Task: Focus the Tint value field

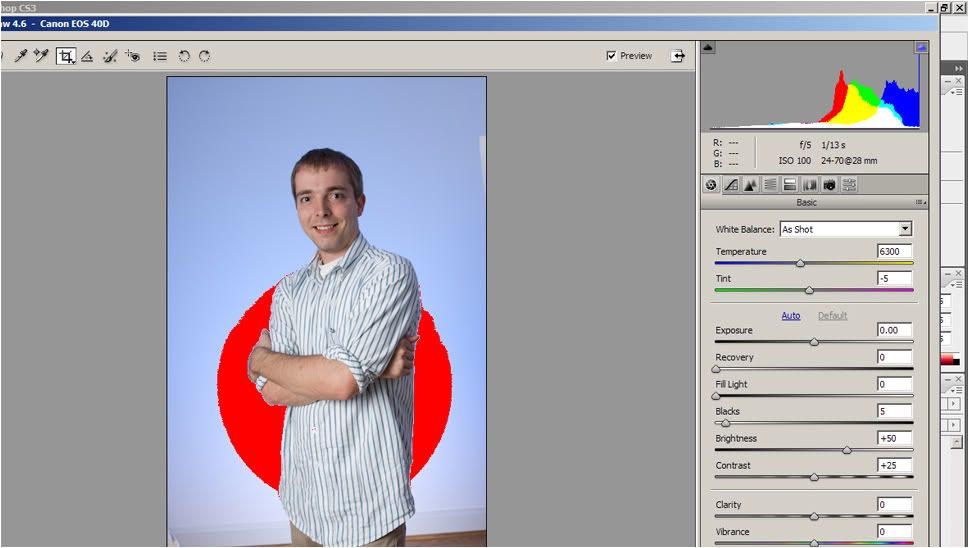Action: (894, 279)
